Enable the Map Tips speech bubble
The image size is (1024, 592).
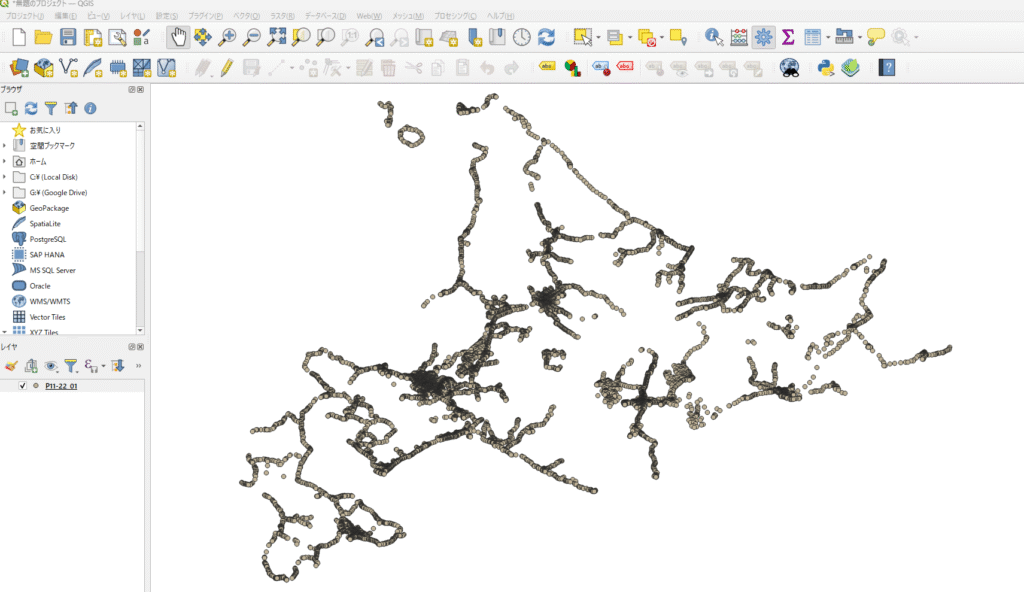876,37
